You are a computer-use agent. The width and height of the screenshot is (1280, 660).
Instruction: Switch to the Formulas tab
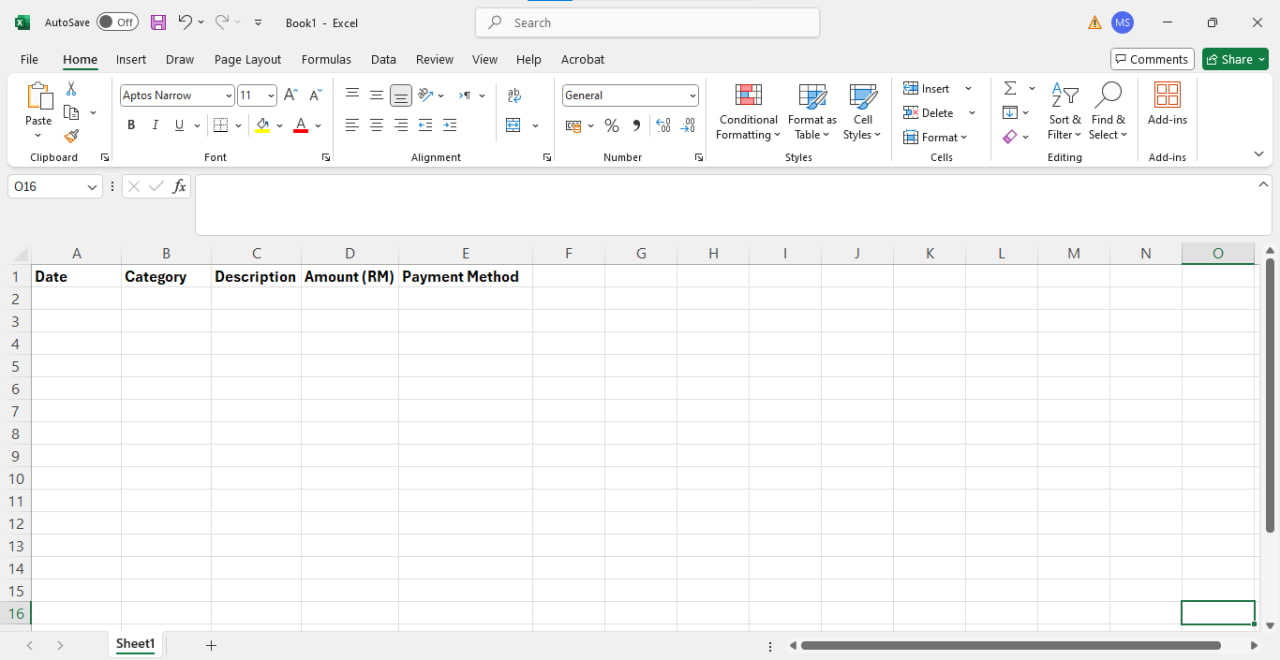[326, 60]
